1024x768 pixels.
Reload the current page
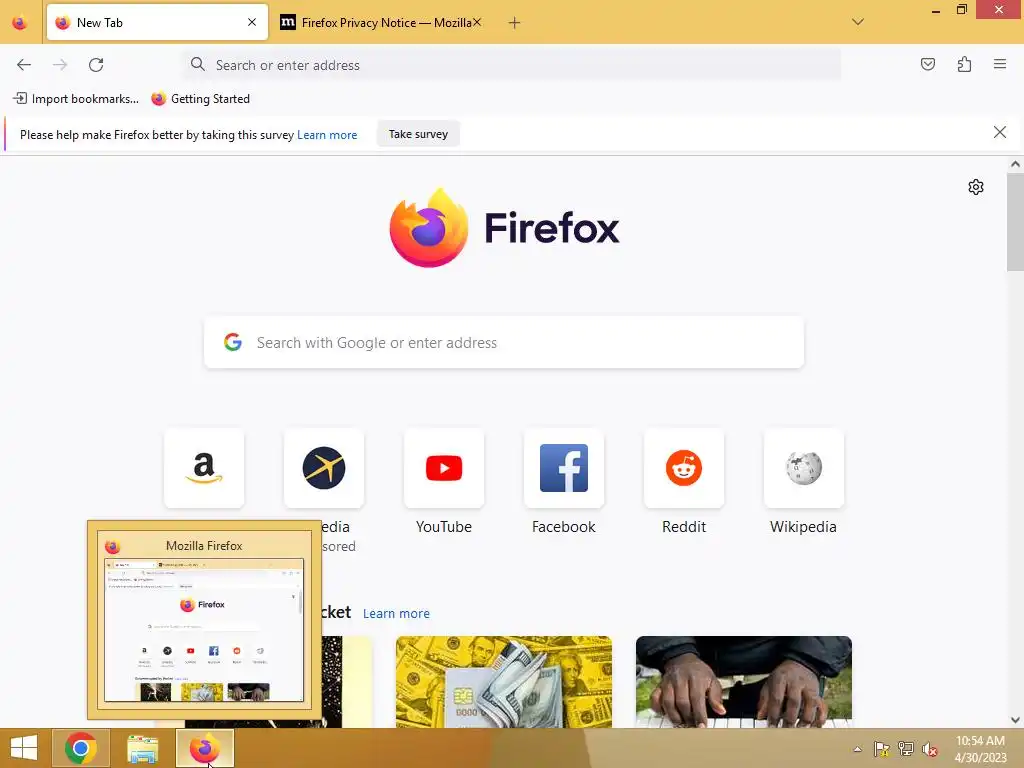click(96, 65)
